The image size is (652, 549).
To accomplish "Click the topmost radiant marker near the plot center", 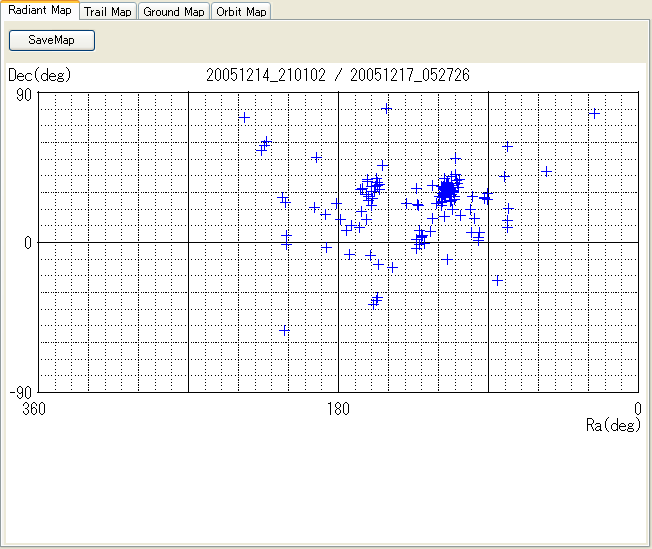I will point(387,108).
